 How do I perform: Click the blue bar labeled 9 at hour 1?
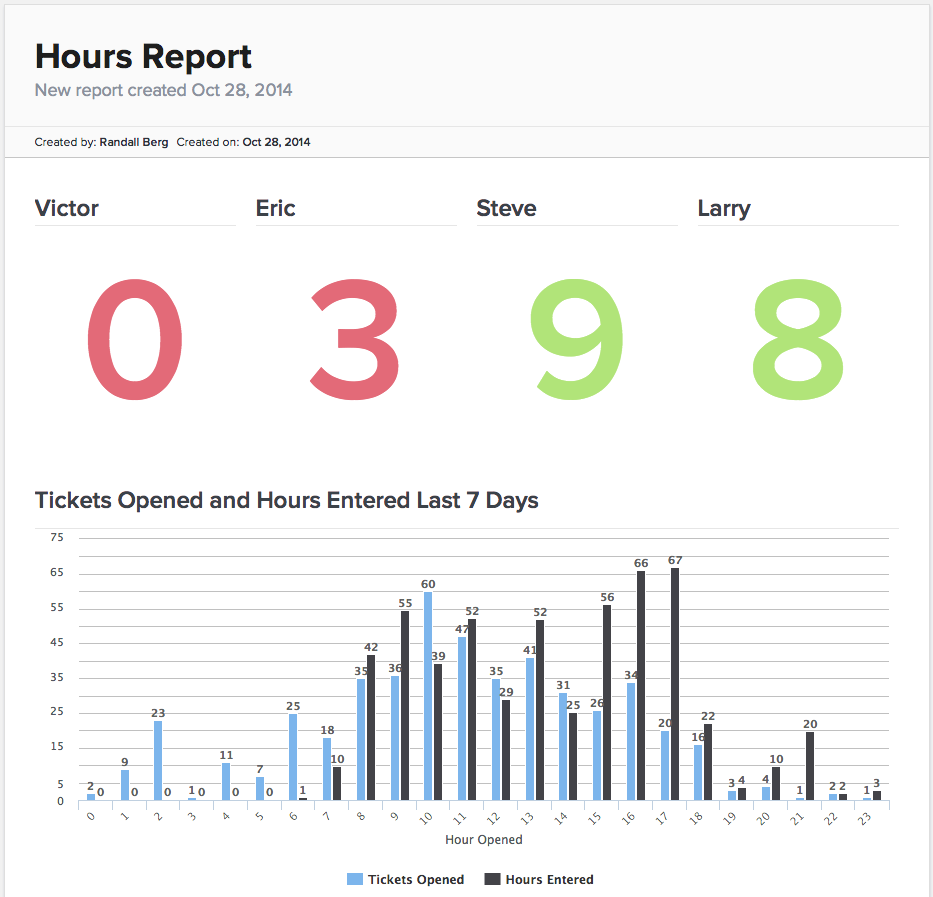(125, 785)
